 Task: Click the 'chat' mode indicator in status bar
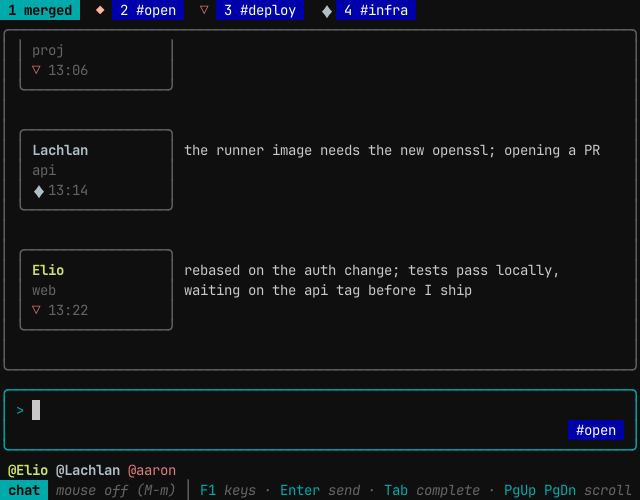point(24,490)
